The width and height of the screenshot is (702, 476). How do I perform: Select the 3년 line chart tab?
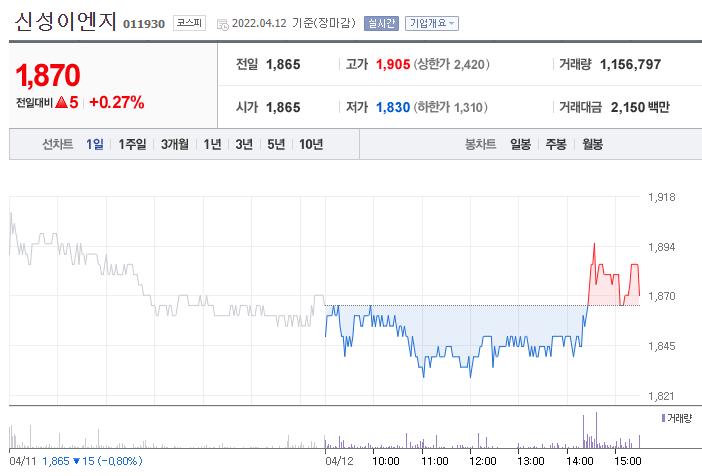(x=244, y=144)
